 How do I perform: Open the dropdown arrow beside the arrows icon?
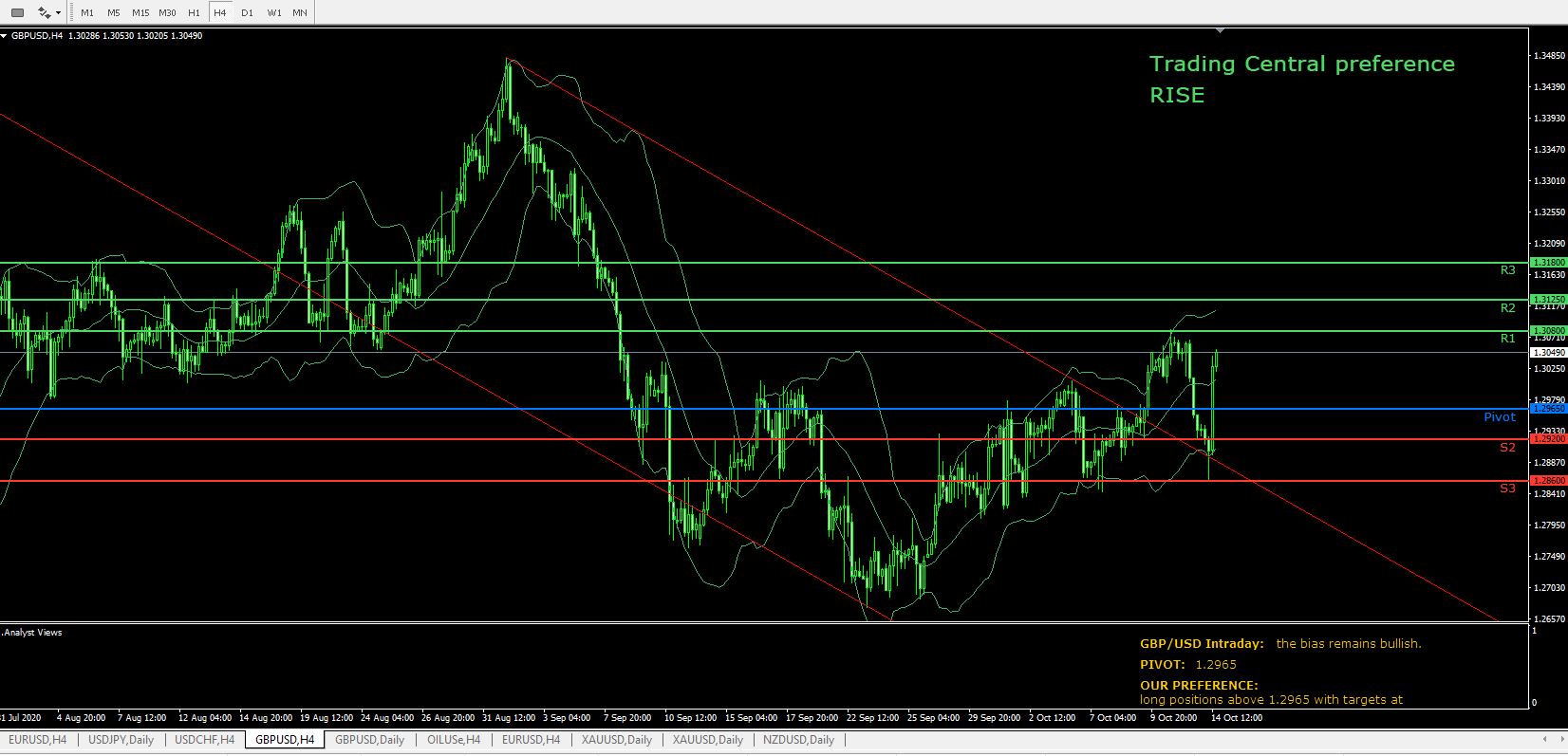coord(59,13)
